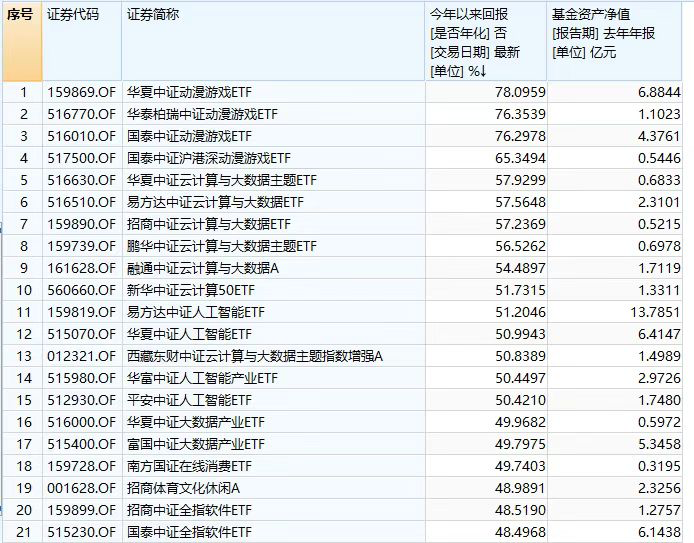This screenshot has width=694, height=543.
Task: Select code 517500.OF
Action: click(81, 158)
